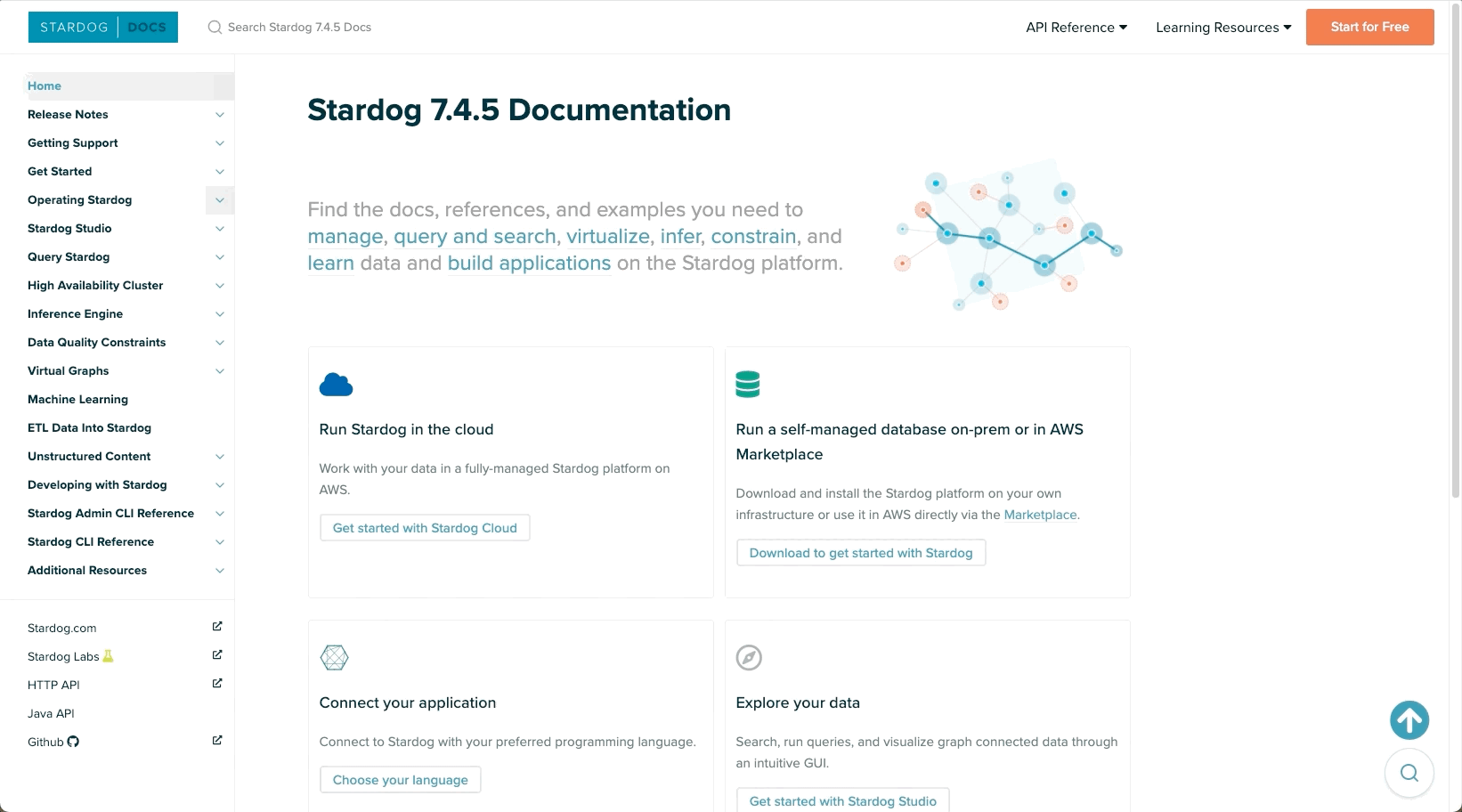1462x812 pixels.
Task: Follow the 'build applications' link
Action: (529, 264)
